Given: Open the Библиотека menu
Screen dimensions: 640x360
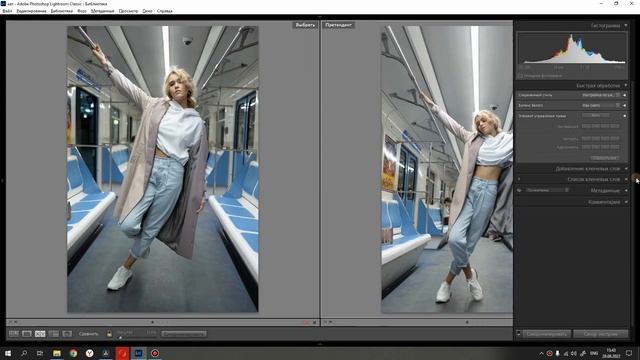Looking at the screenshot, I should pyautogui.click(x=62, y=11).
